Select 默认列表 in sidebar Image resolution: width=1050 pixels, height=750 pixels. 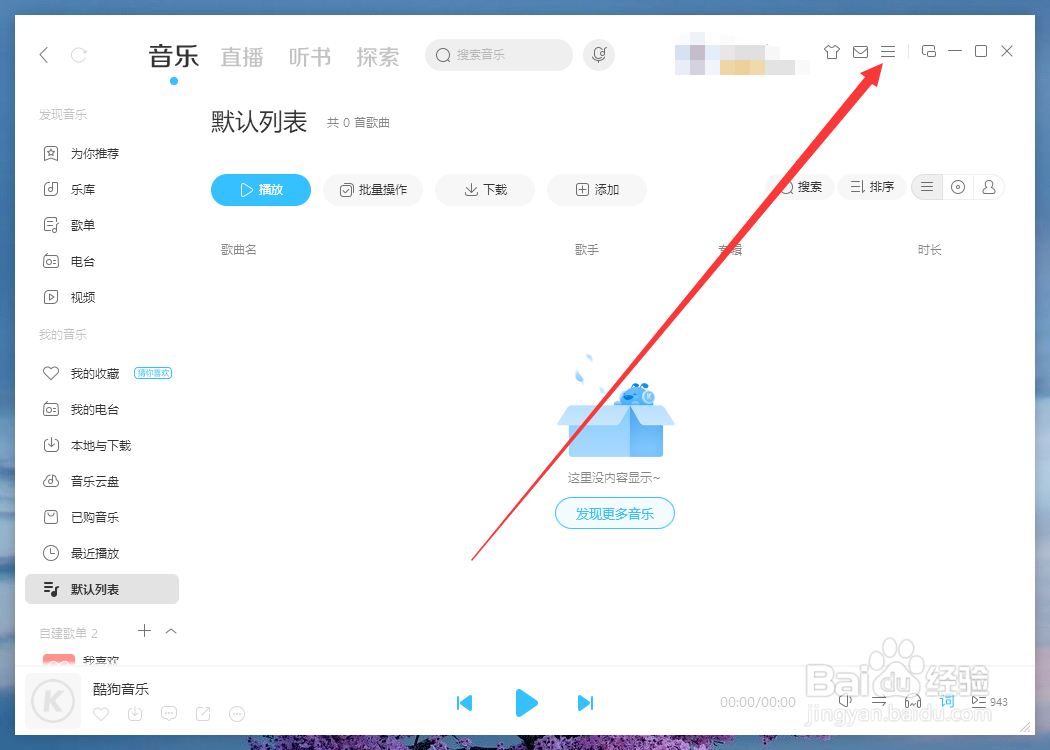point(102,589)
